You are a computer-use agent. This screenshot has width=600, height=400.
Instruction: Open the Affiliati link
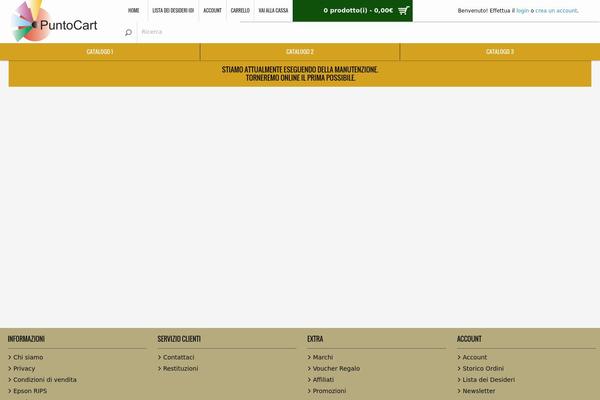(323, 380)
